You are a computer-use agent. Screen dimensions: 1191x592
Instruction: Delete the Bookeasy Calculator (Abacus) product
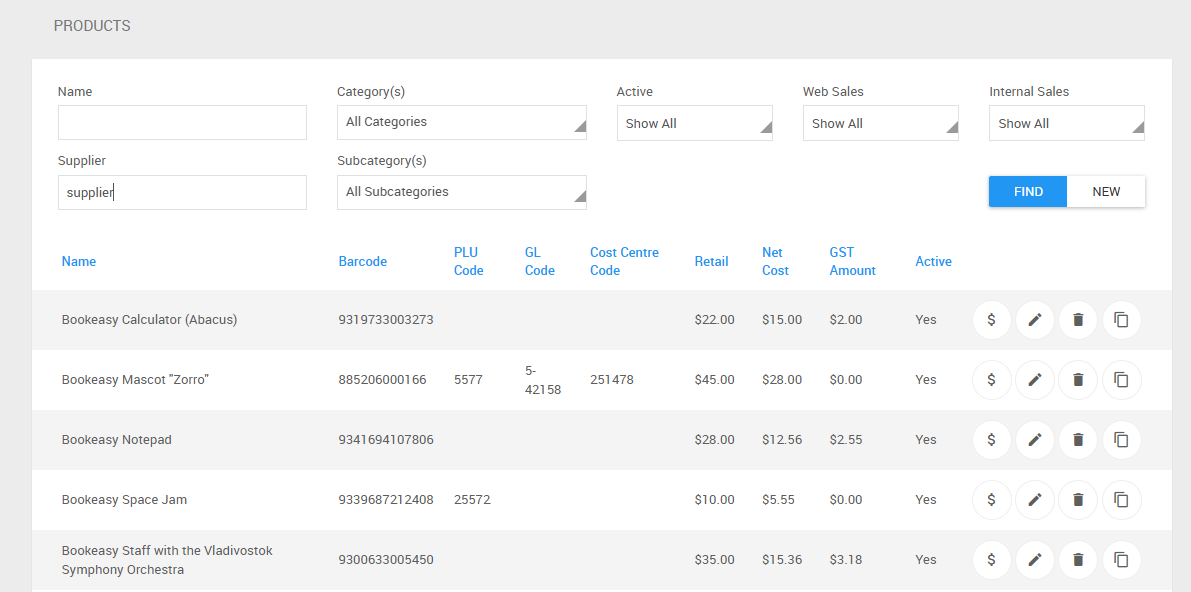pyautogui.click(x=1078, y=320)
